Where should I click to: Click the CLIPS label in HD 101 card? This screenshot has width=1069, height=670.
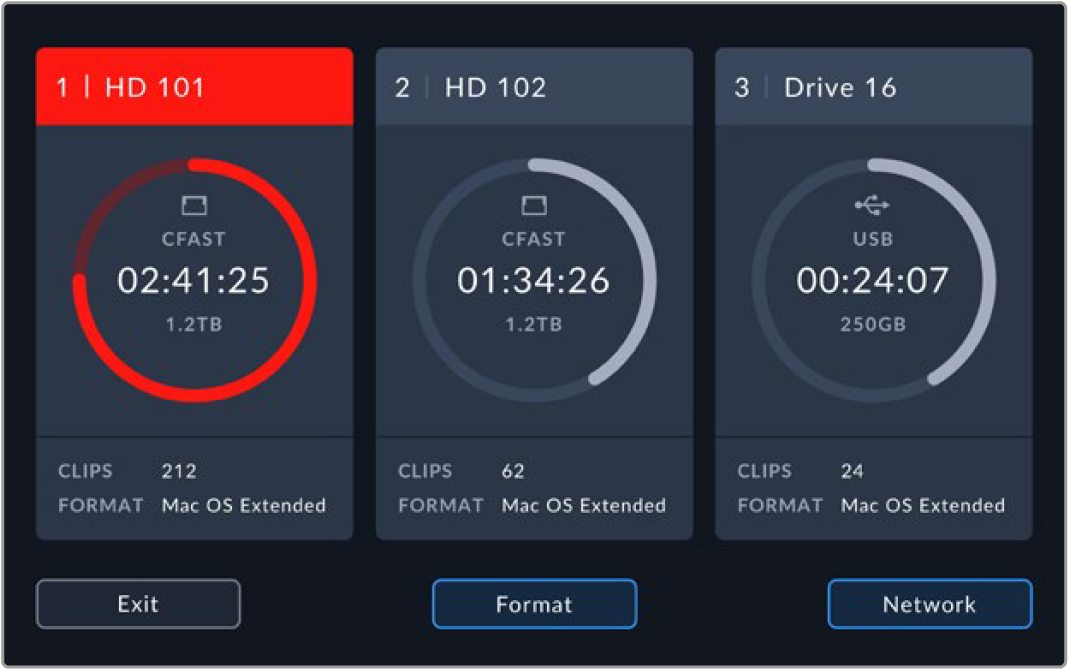[86, 471]
